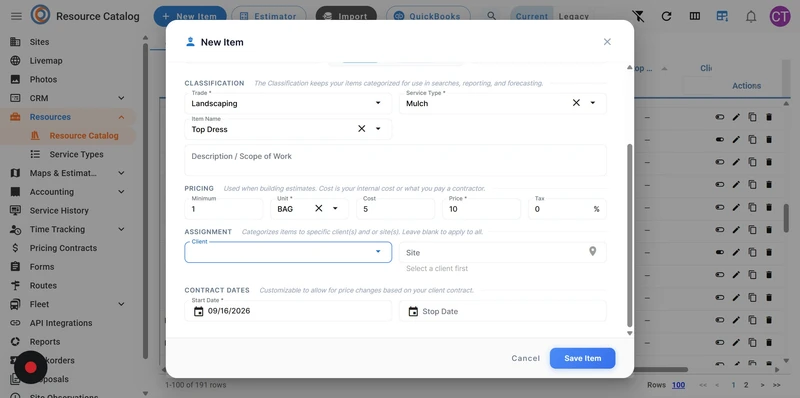Click the dialog's vertical scrollbar

pyautogui.click(x=630, y=235)
